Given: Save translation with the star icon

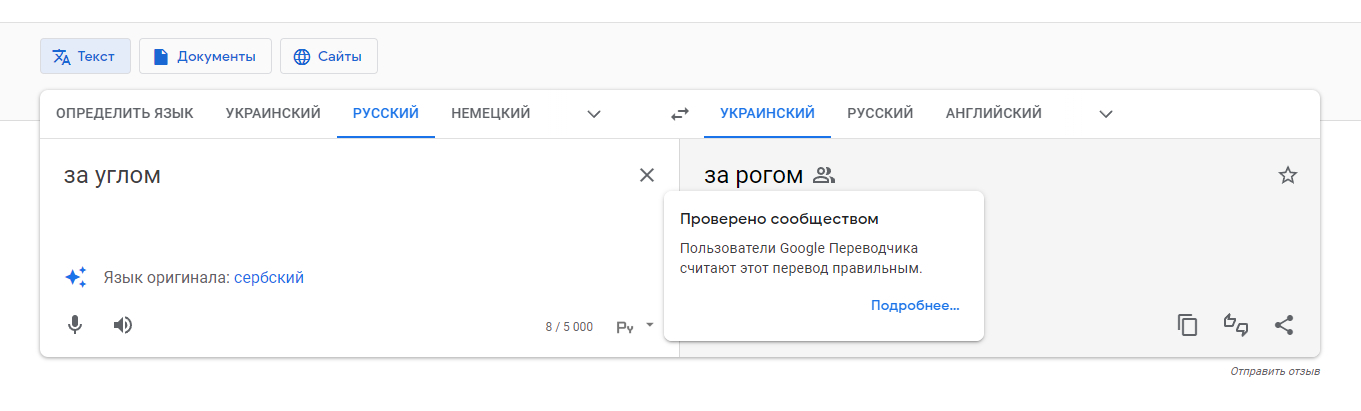Looking at the screenshot, I should [x=1288, y=175].
